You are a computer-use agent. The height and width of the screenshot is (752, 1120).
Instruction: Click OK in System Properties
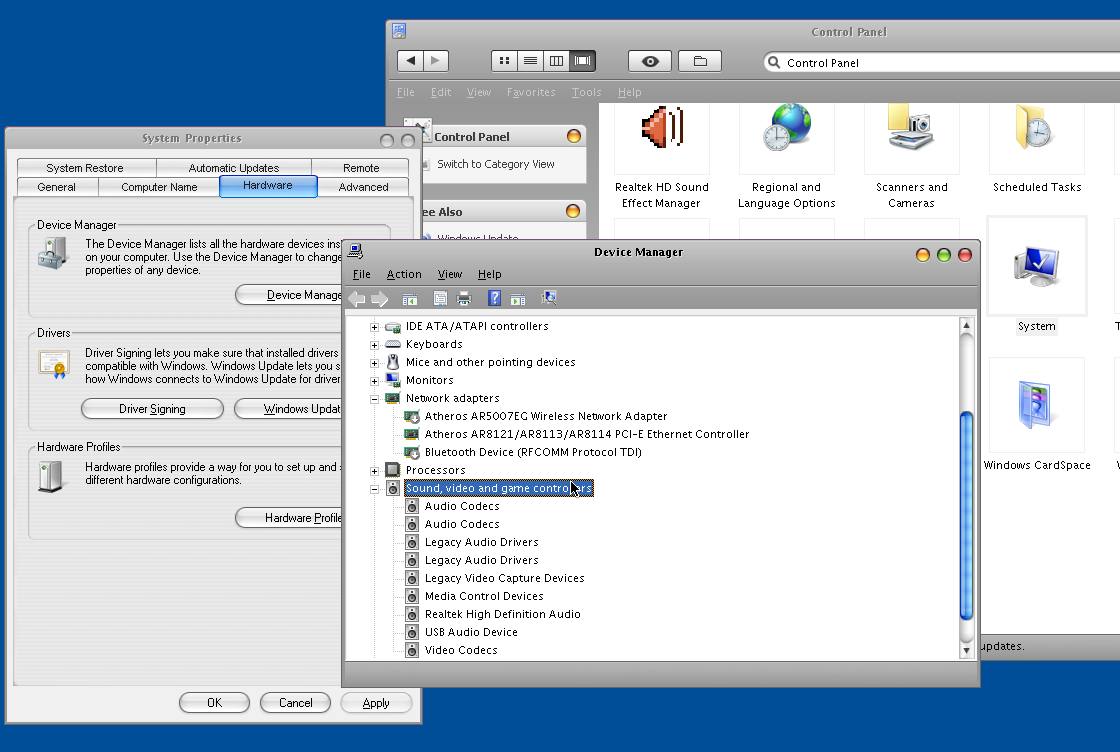(214, 703)
